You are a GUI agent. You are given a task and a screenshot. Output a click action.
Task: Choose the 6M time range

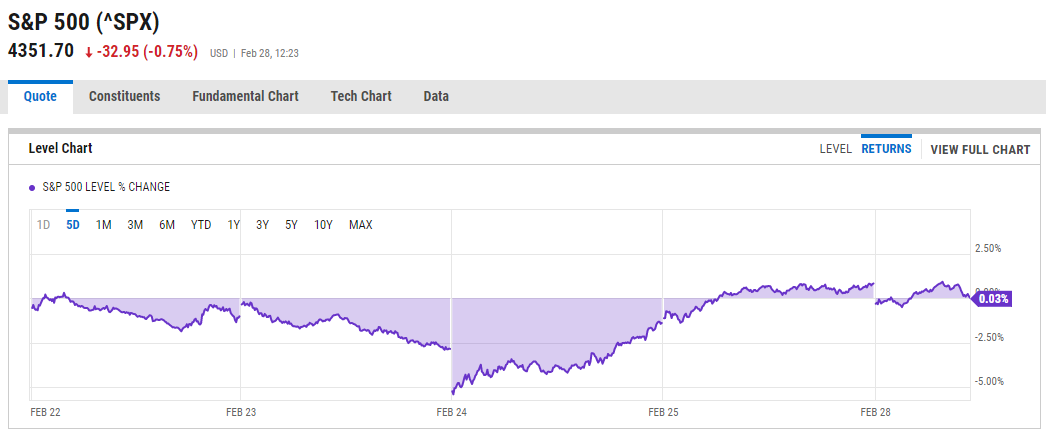point(167,225)
